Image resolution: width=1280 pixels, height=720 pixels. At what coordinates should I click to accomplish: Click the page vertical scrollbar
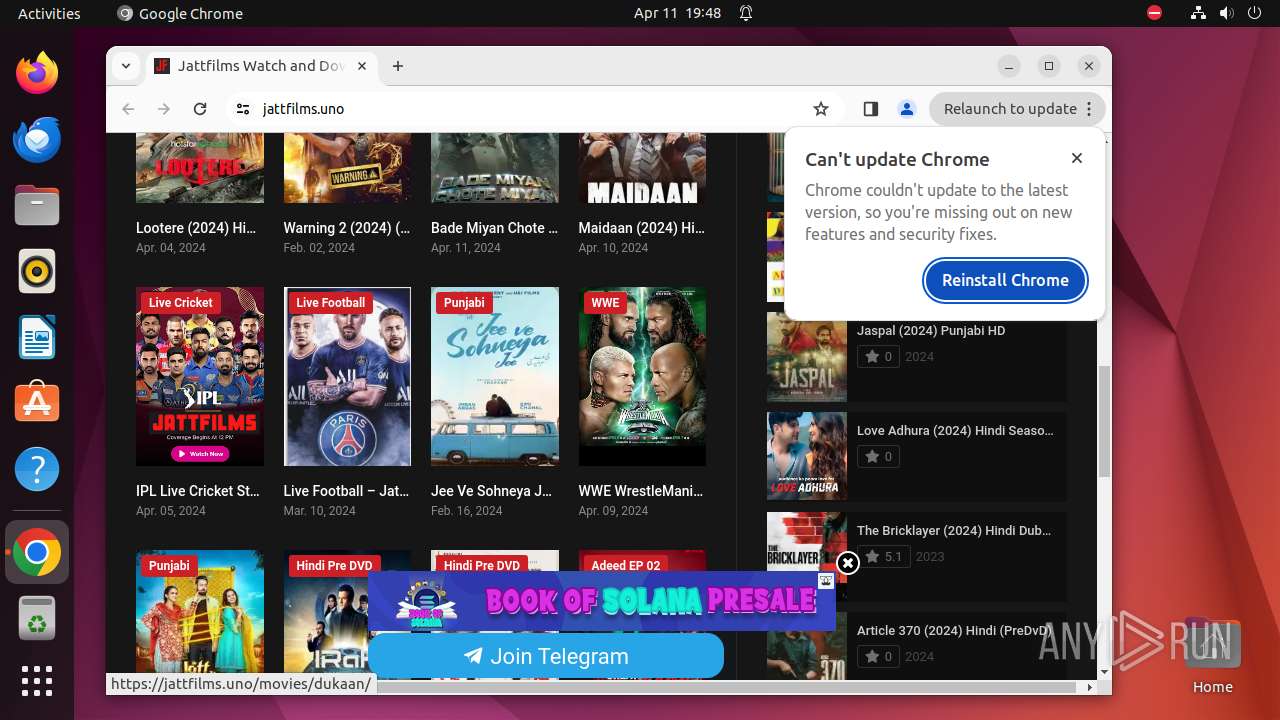click(1104, 420)
